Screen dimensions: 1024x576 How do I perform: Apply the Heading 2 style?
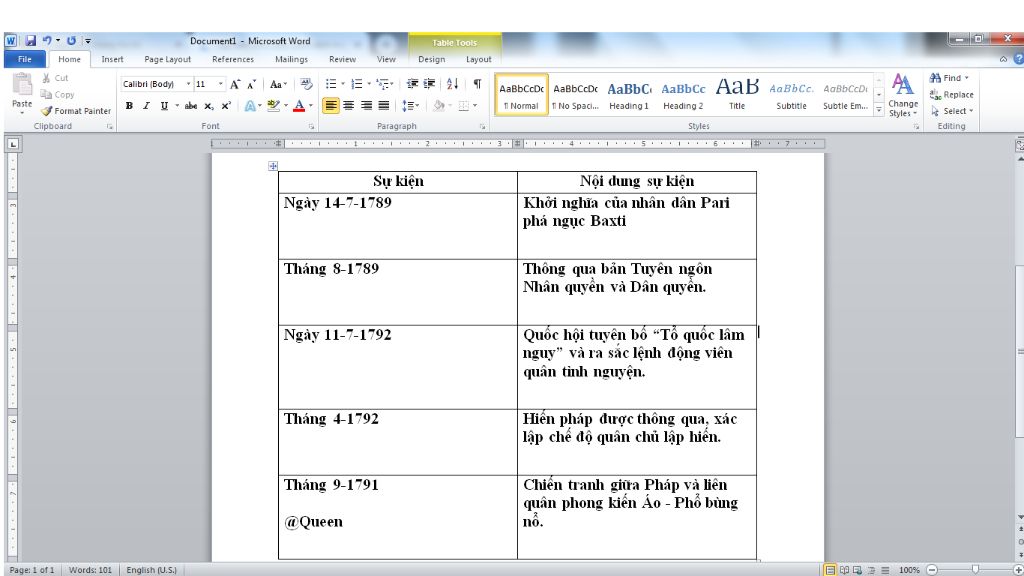click(683, 95)
